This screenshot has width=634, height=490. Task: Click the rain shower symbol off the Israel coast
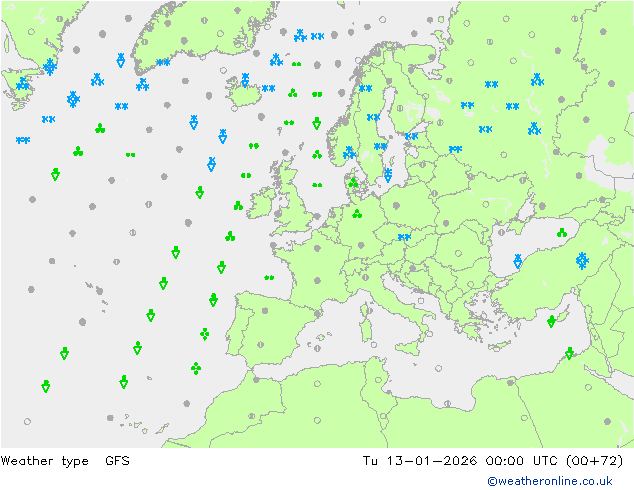569,353
